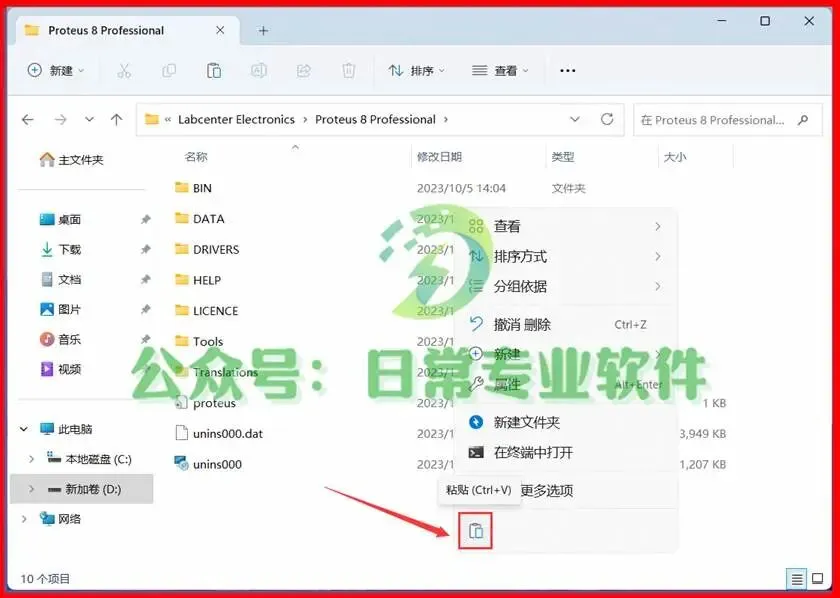Select the BIN folder
This screenshot has width=840, height=598.
pos(193,188)
